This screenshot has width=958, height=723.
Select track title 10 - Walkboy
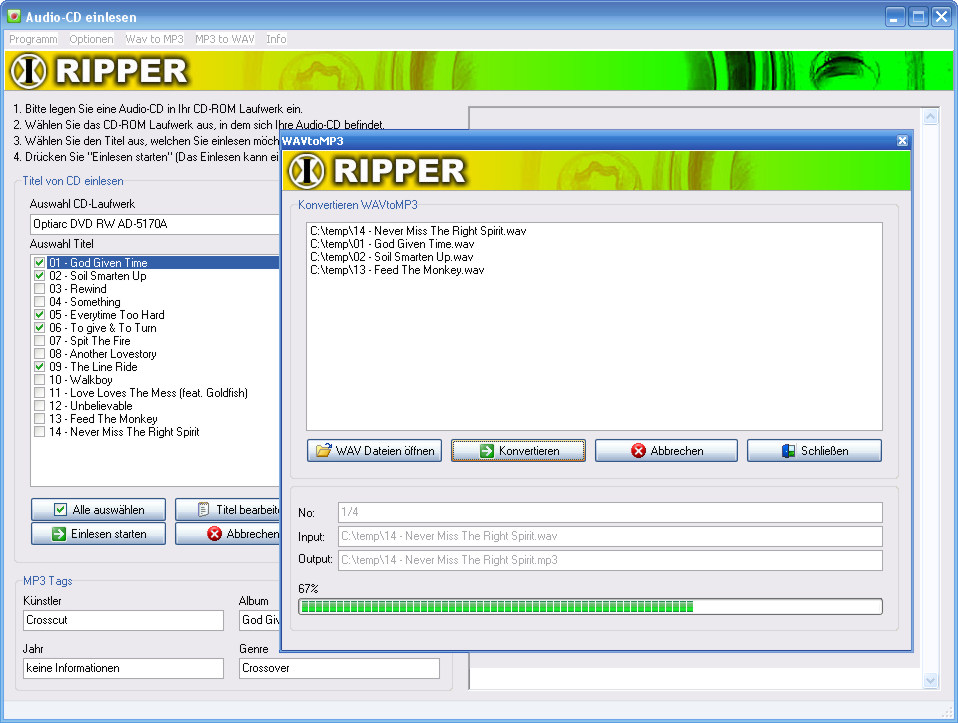(x=81, y=380)
